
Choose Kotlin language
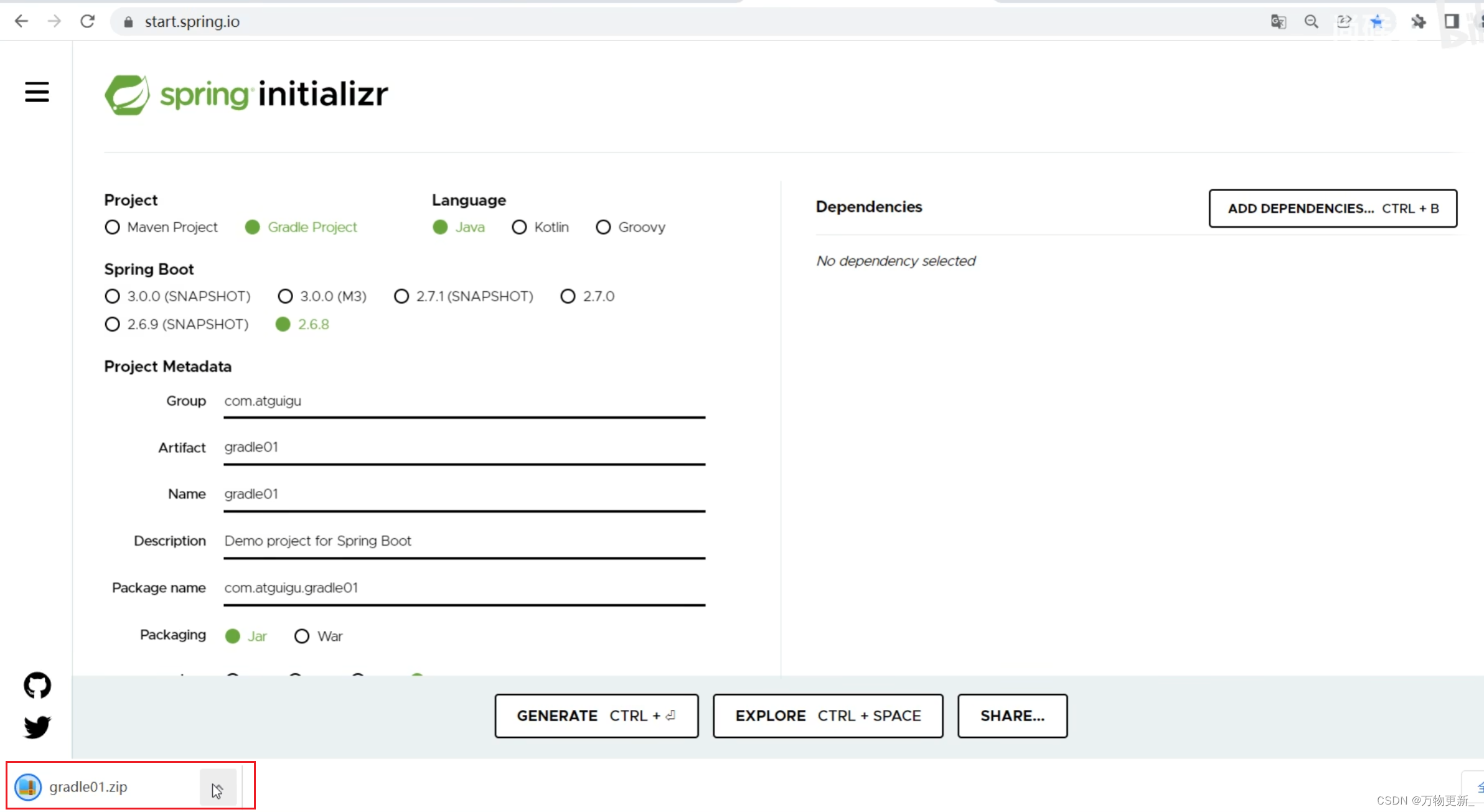540,227
